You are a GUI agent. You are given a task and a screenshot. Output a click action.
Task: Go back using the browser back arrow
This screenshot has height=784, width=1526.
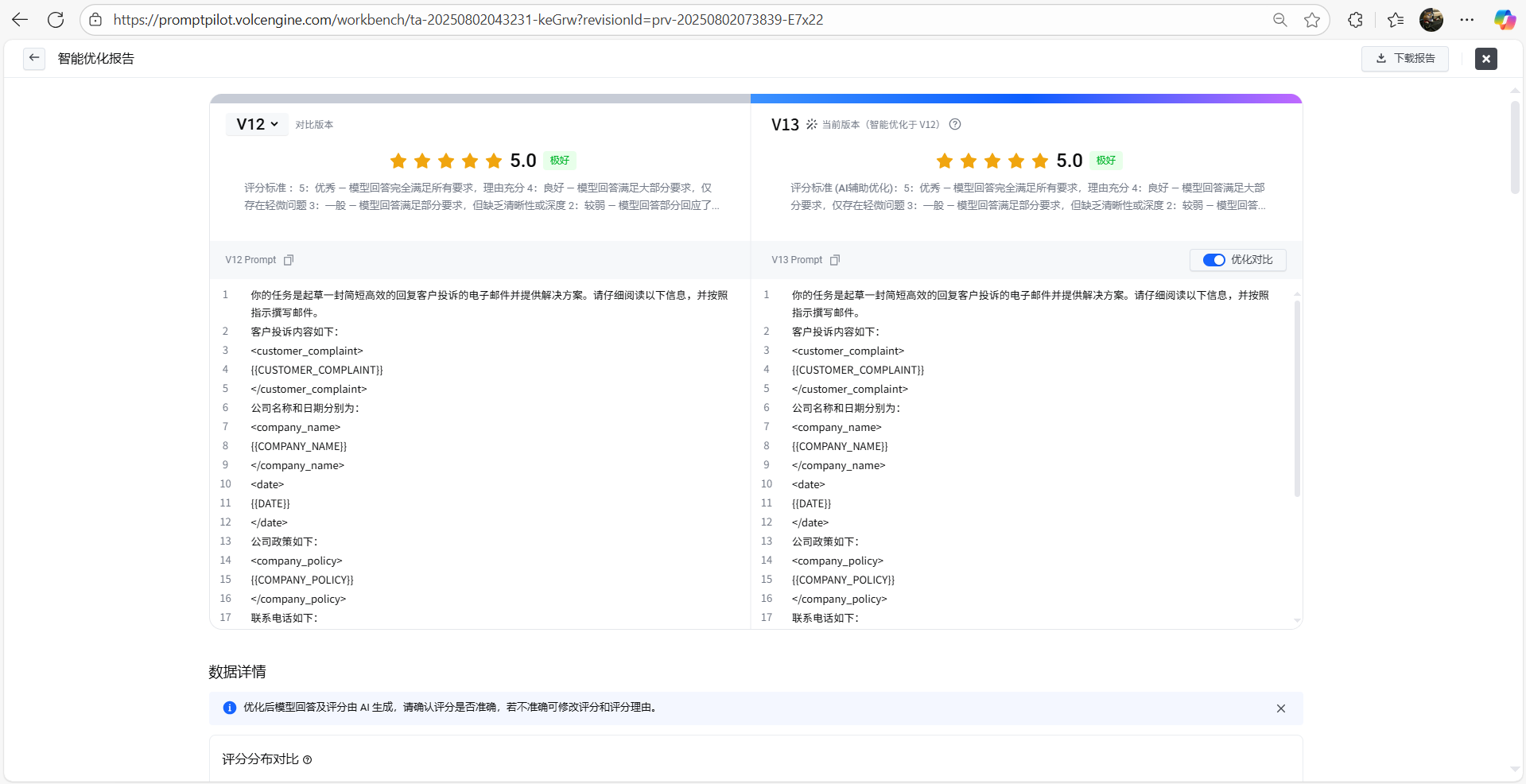point(20,20)
